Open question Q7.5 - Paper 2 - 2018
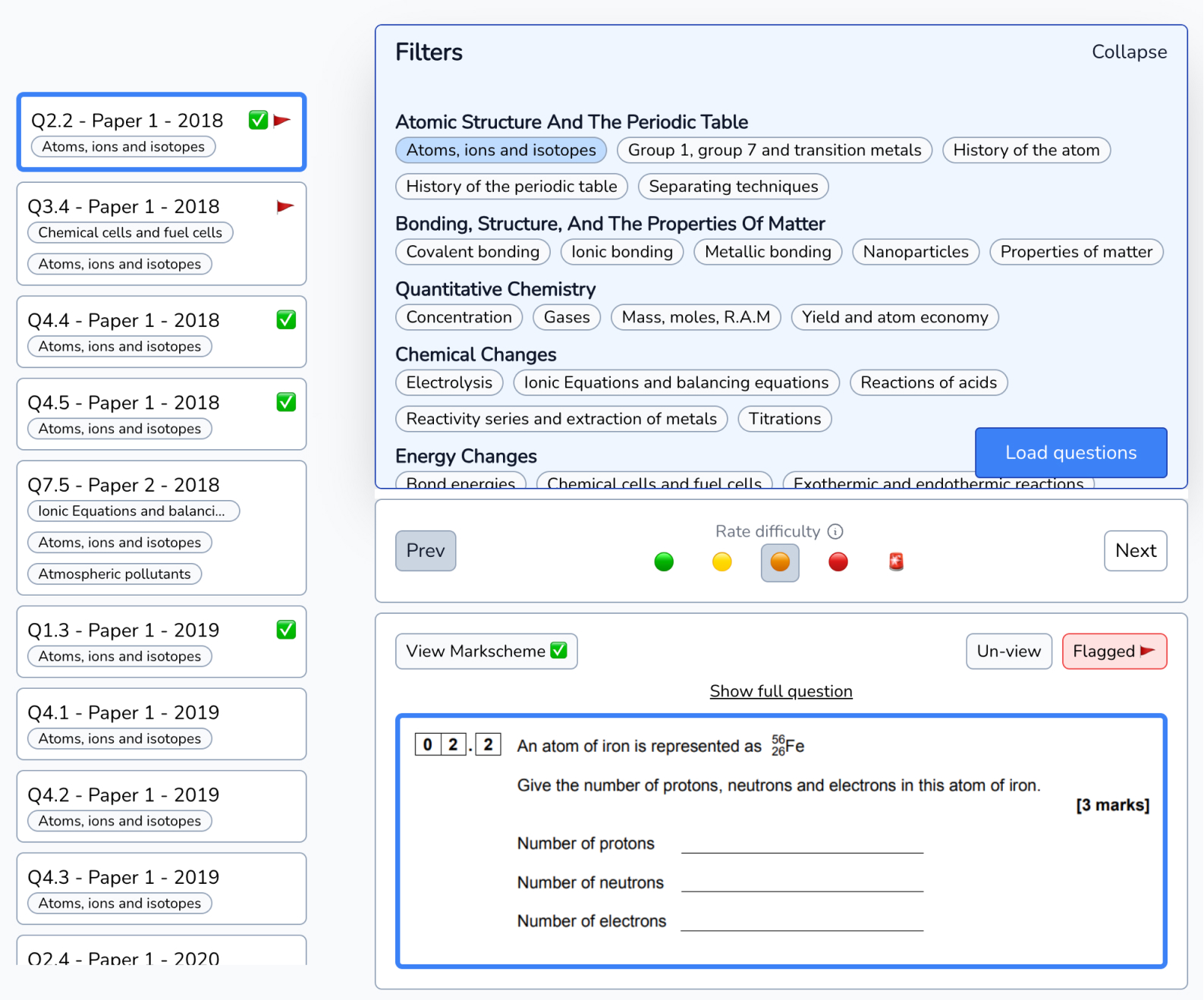This screenshot has height=1000, width=1204. [x=162, y=528]
